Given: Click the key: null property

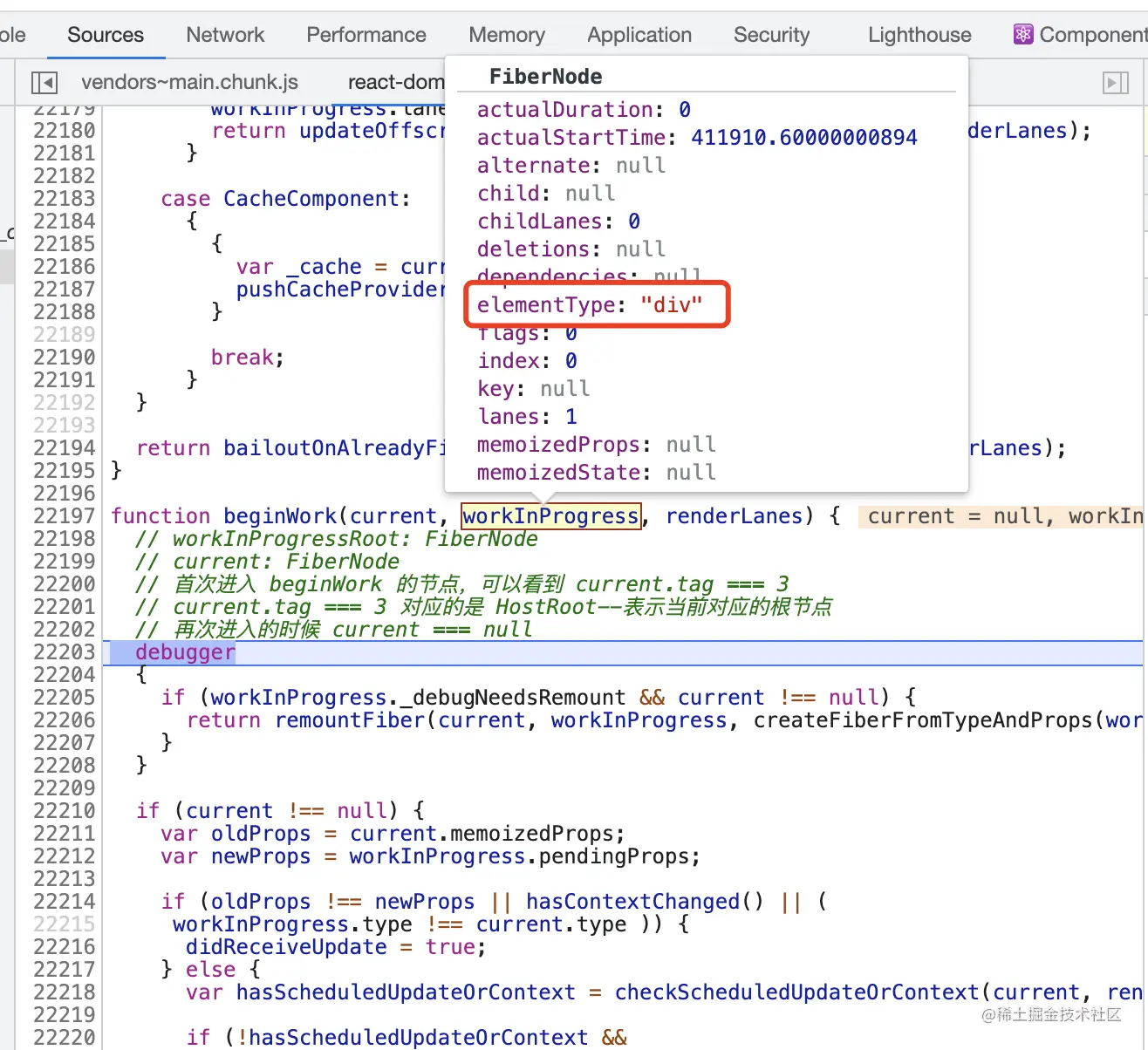Looking at the screenshot, I should pos(533,389).
